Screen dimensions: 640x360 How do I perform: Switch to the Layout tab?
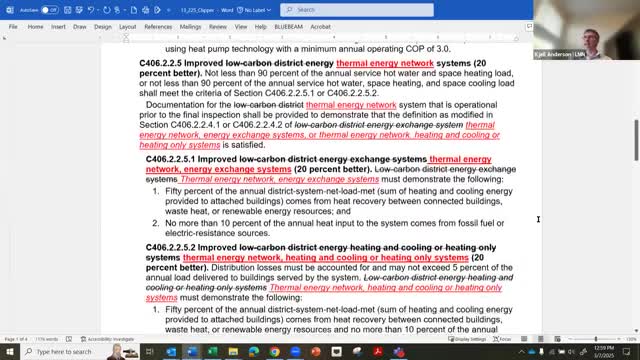[x=127, y=27]
